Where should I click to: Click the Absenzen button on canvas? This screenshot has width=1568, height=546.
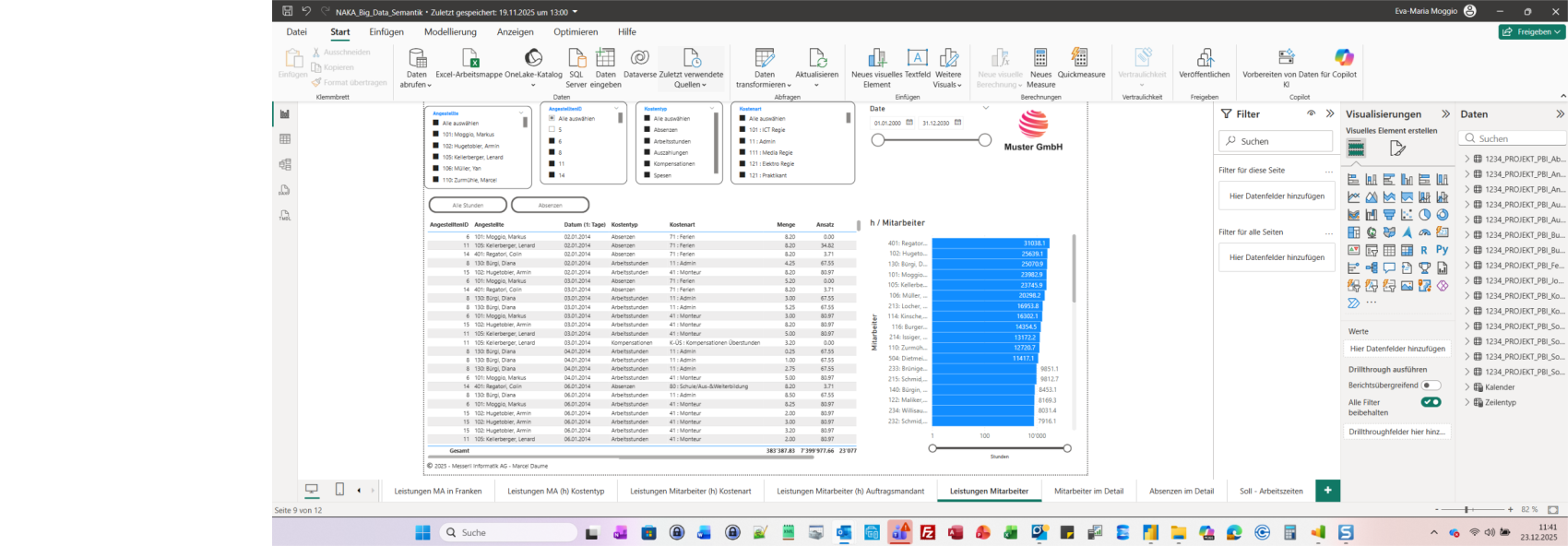550,205
